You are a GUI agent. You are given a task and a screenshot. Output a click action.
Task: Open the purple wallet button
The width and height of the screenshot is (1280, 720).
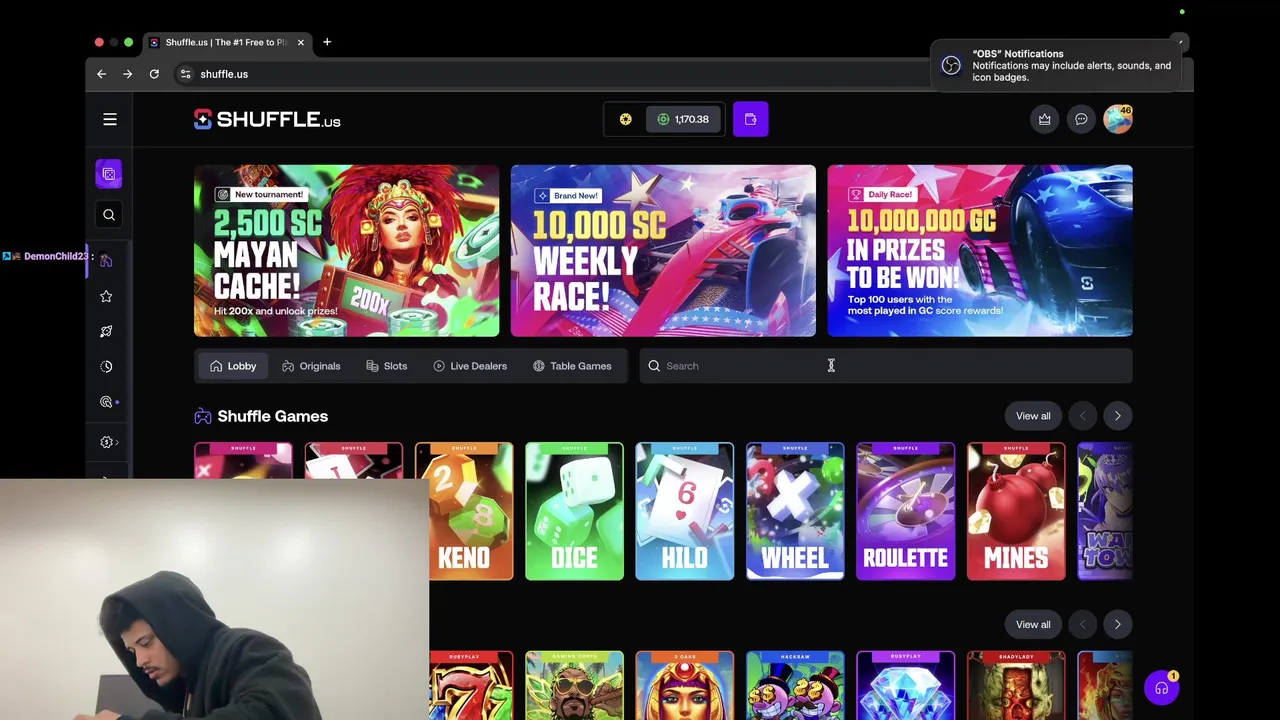tap(750, 119)
